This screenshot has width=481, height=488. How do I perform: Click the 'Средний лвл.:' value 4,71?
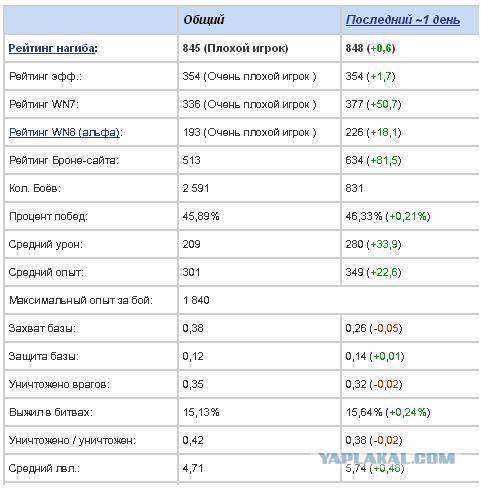point(193,468)
